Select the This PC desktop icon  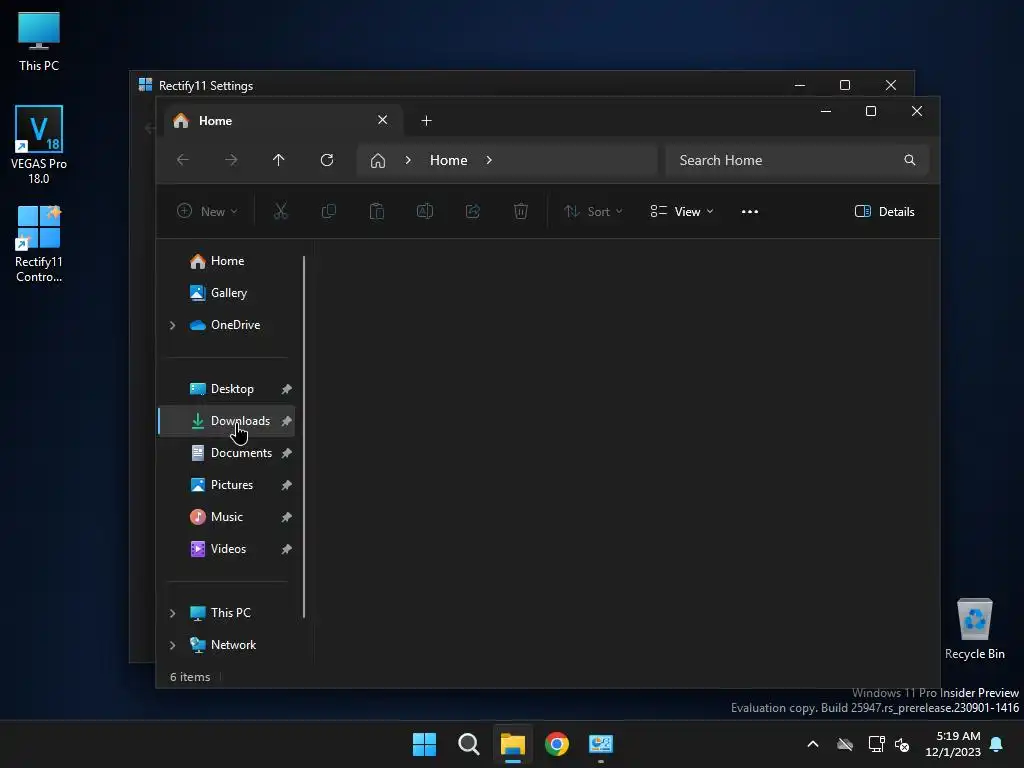tap(39, 40)
